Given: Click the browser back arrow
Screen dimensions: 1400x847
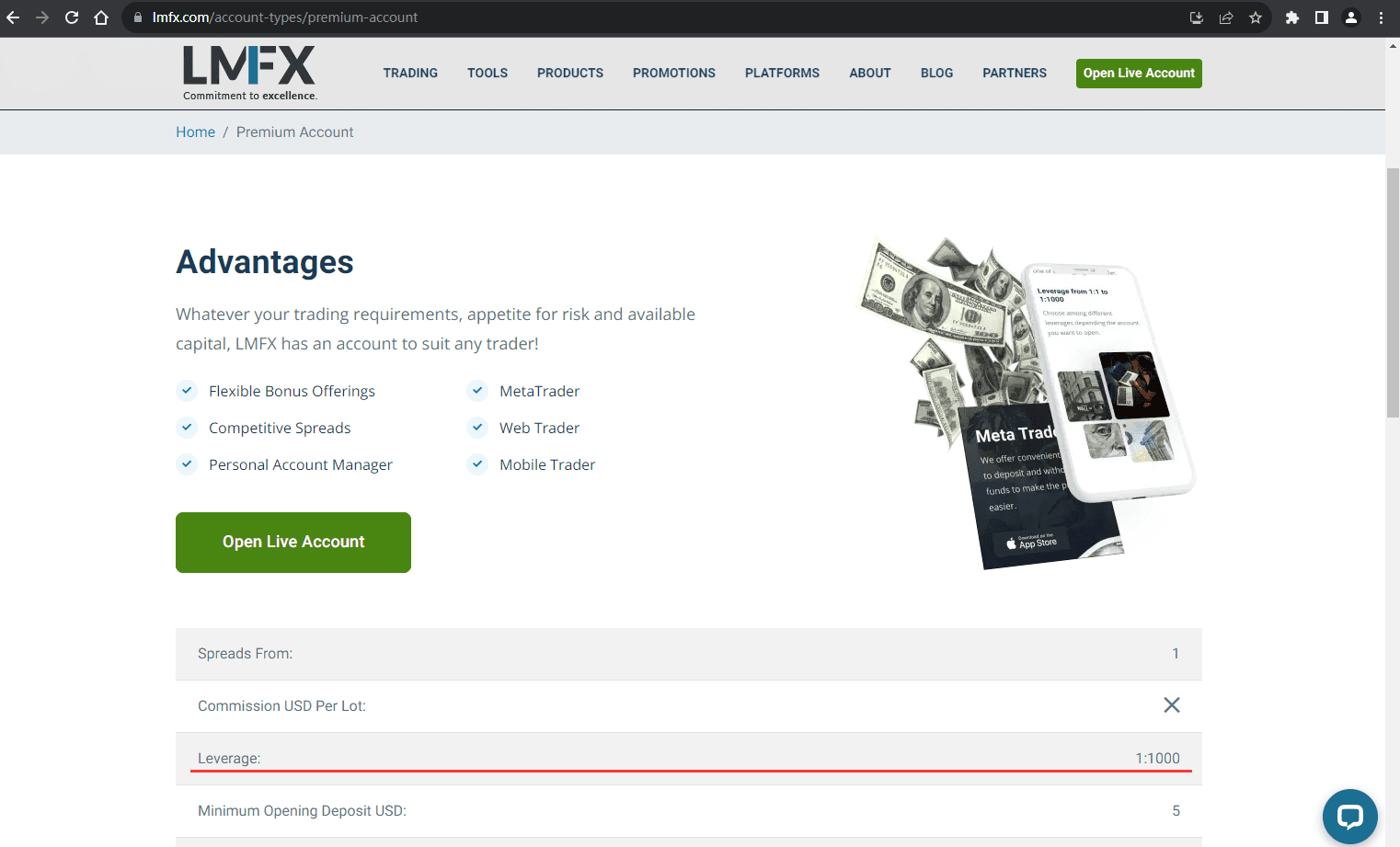Looking at the screenshot, I should point(13,17).
